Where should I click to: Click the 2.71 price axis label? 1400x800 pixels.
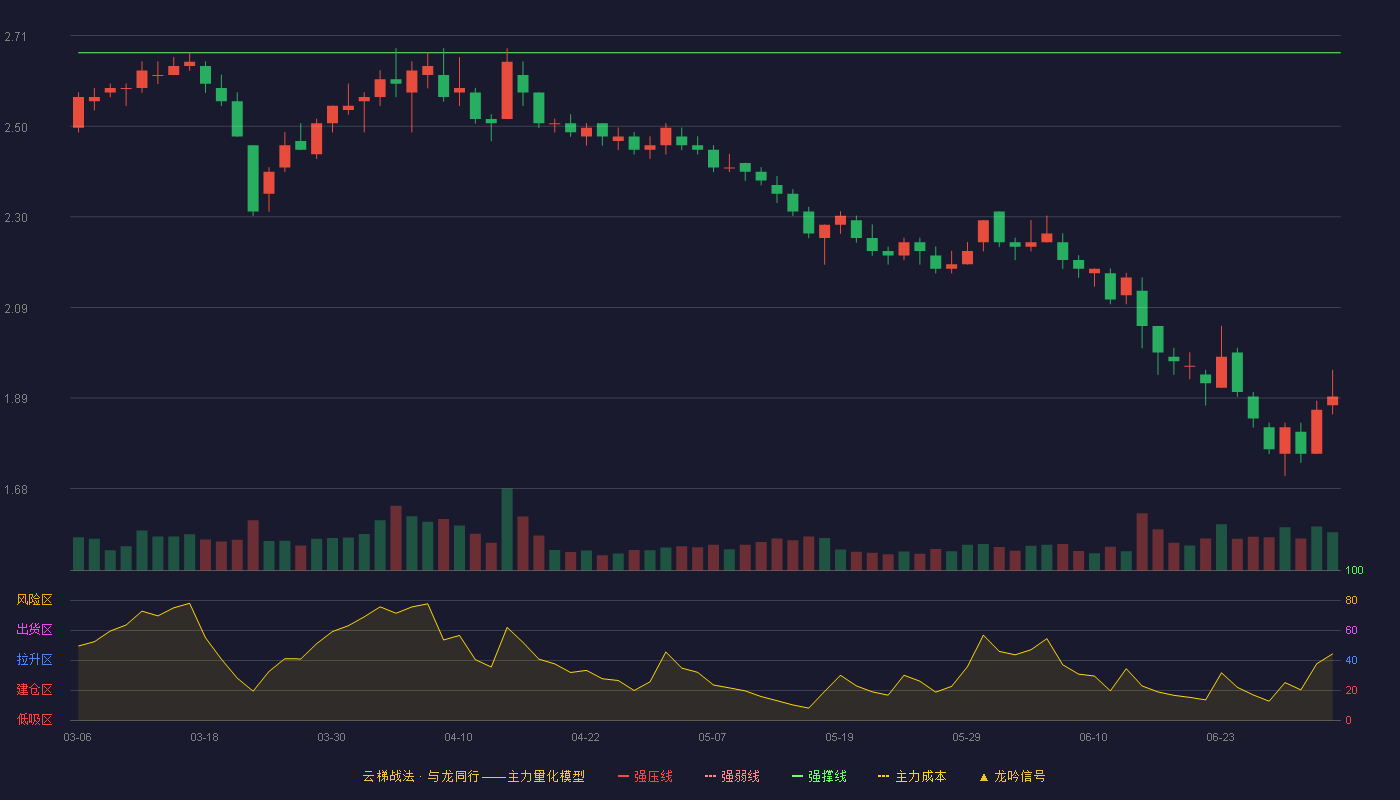pyautogui.click(x=16, y=37)
